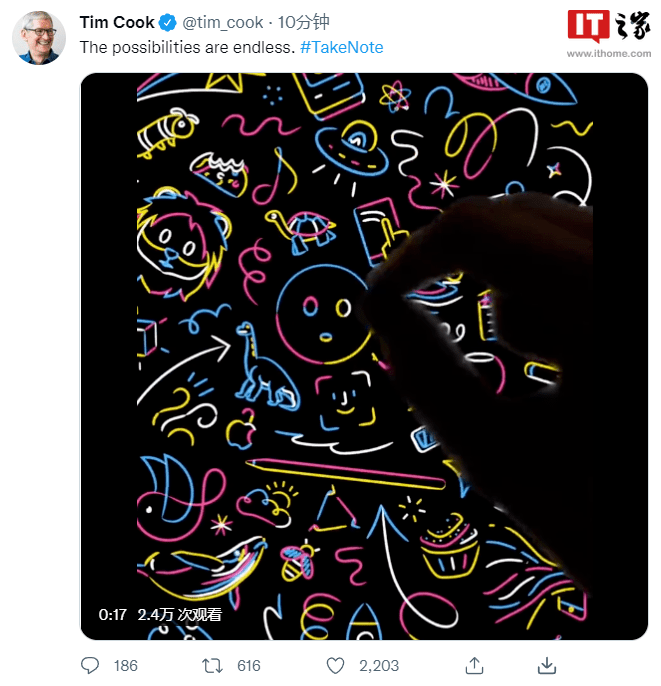Click the share upload icon
The height and width of the screenshot is (686, 661).
tap(475, 665)
